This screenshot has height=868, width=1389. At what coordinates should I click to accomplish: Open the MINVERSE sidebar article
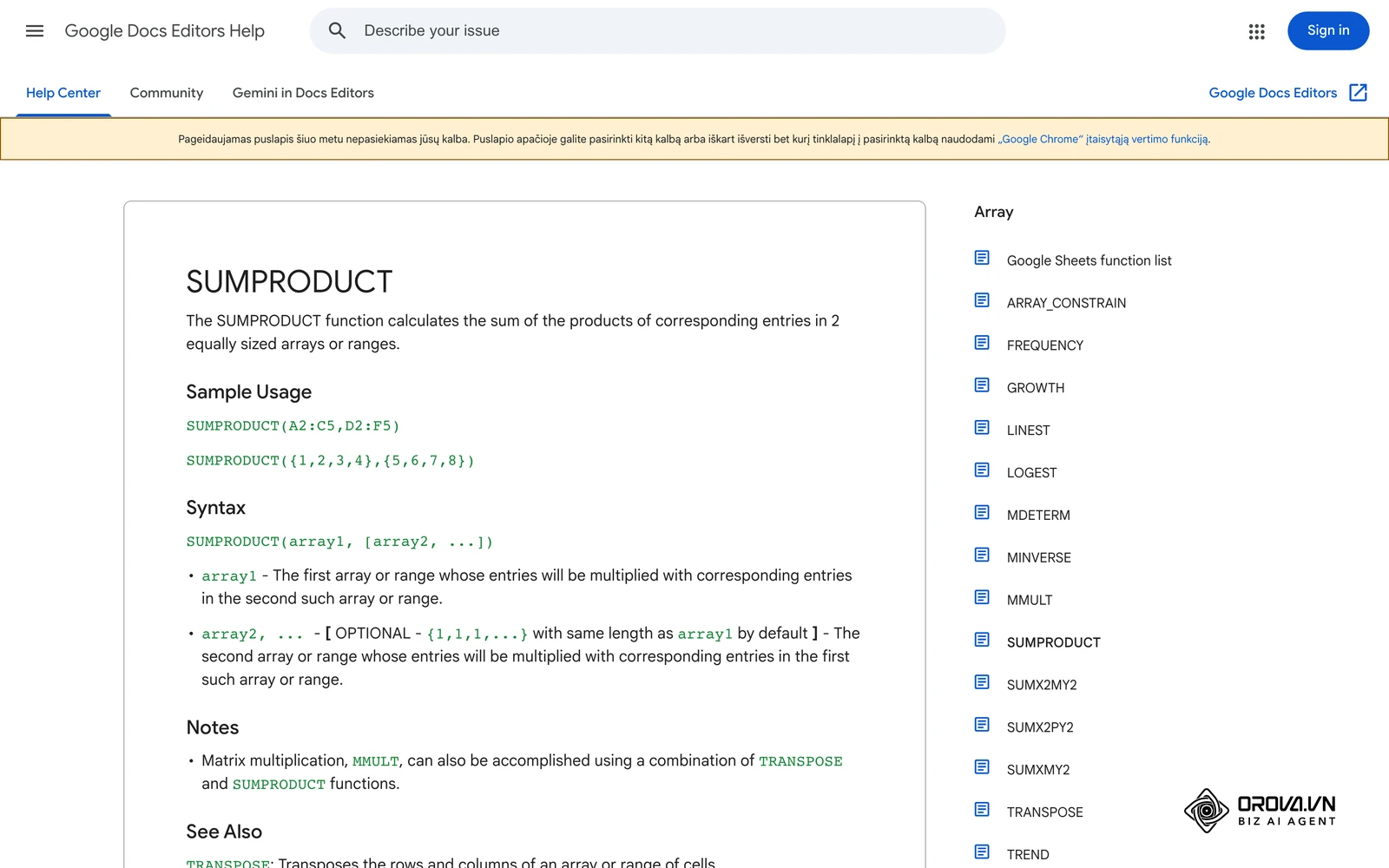point(1039,557)
